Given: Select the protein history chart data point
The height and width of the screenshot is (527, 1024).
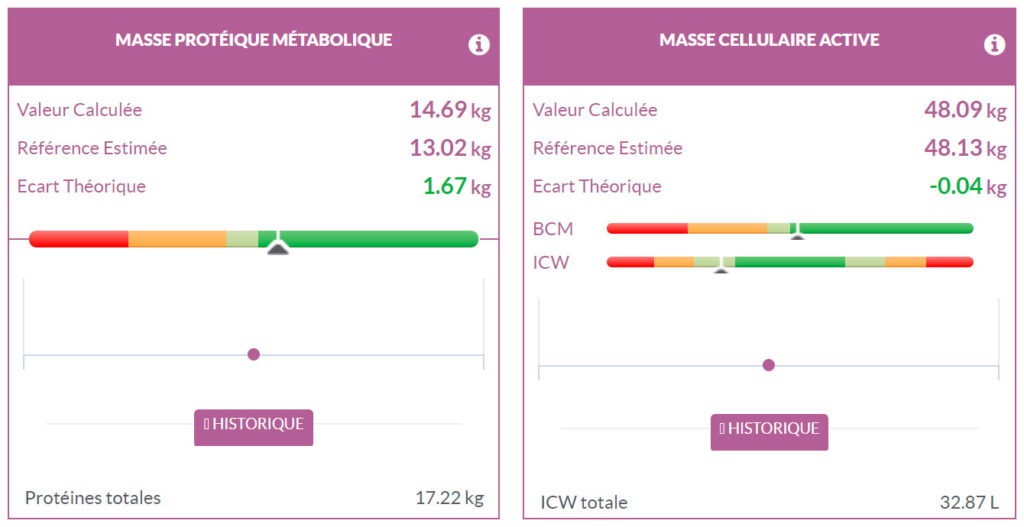Looking at the screenshot, I should [253, 354].
